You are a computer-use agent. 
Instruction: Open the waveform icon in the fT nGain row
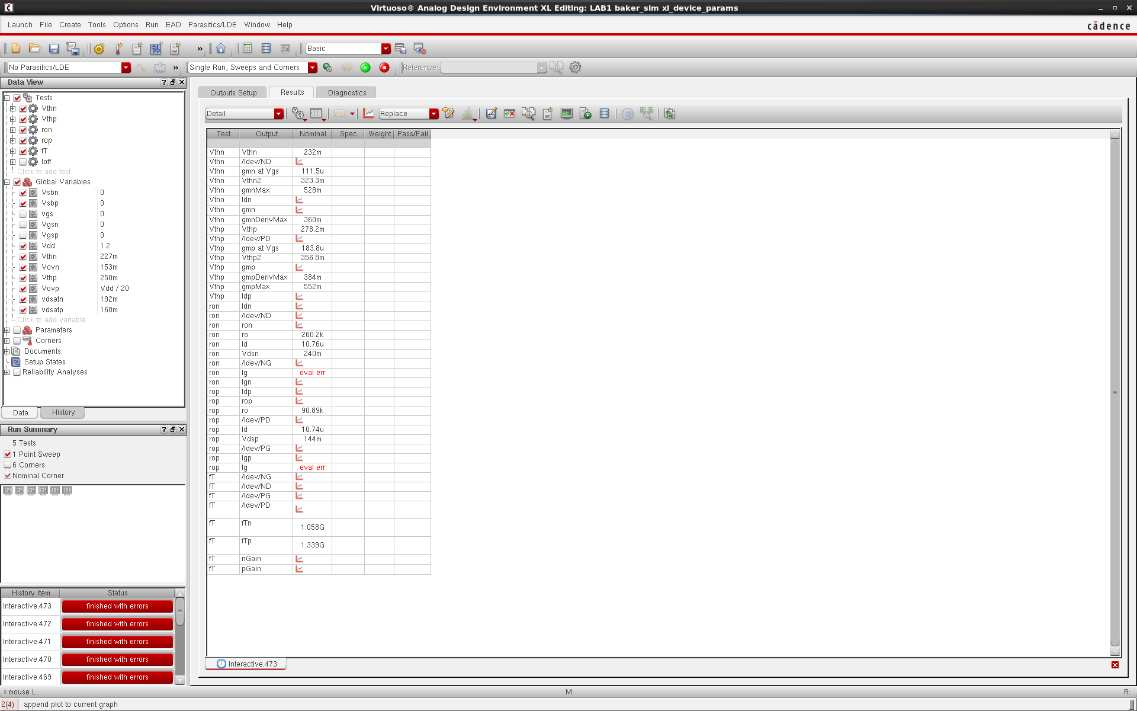pos(299,559)
